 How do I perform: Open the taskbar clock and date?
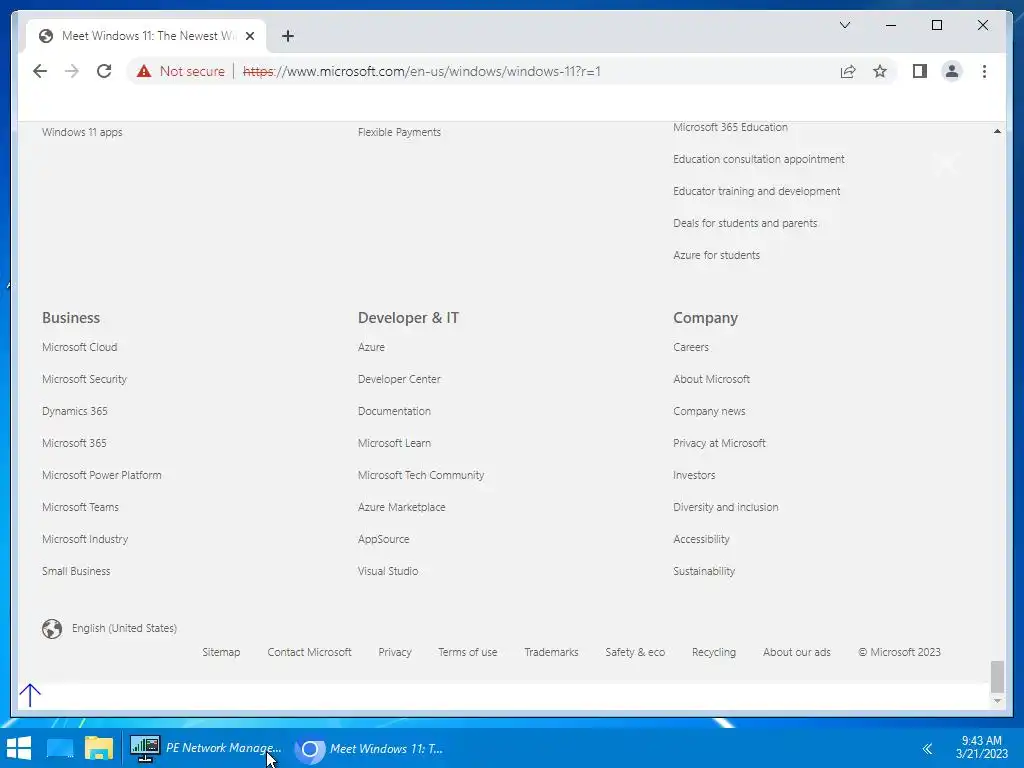pos(982,747)
